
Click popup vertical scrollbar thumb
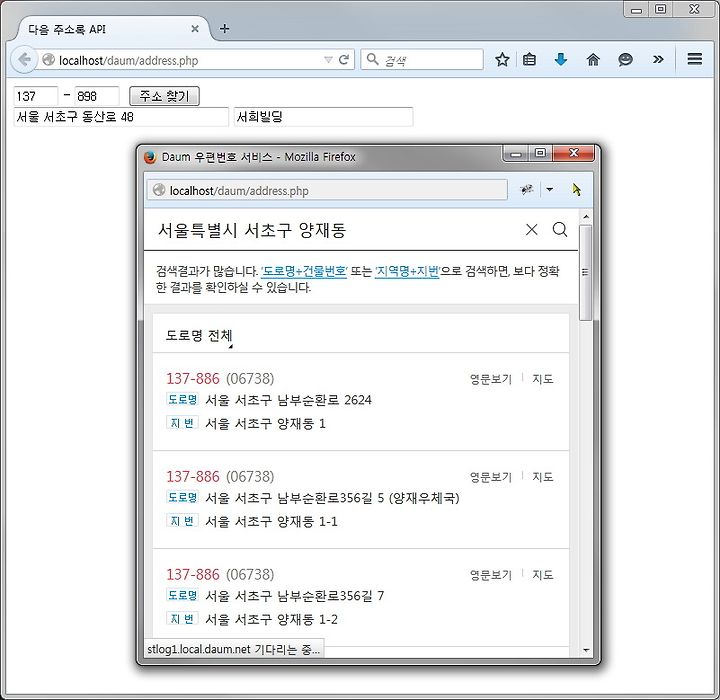click(x=585, y=272)
